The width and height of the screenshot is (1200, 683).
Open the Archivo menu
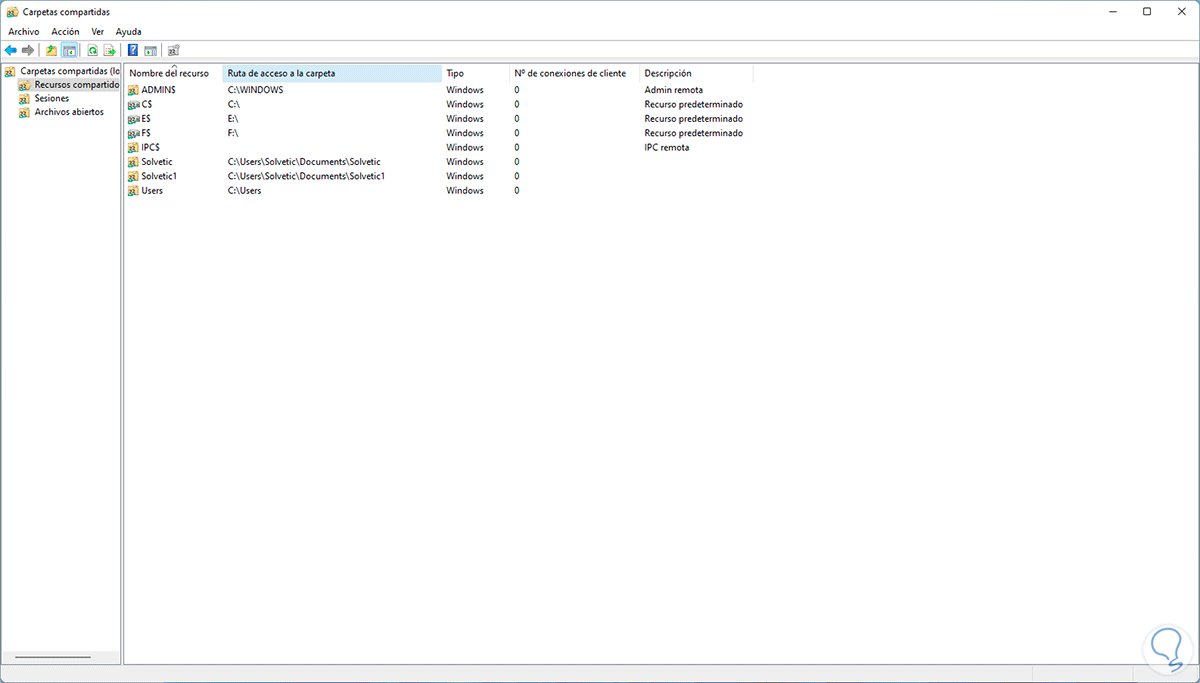point(24,32)
